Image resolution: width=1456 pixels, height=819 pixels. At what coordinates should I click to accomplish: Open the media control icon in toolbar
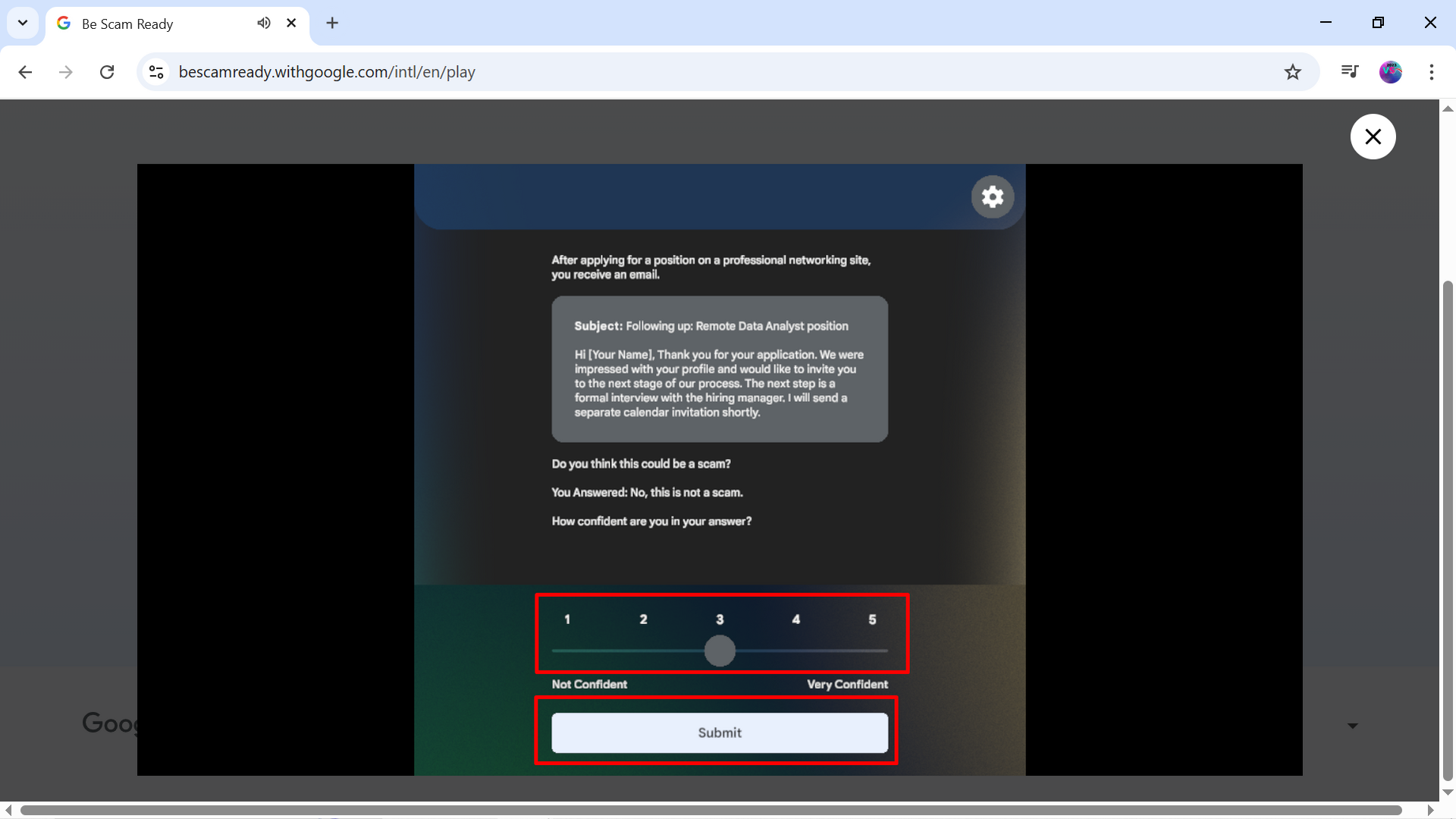tap(1349, 71)
